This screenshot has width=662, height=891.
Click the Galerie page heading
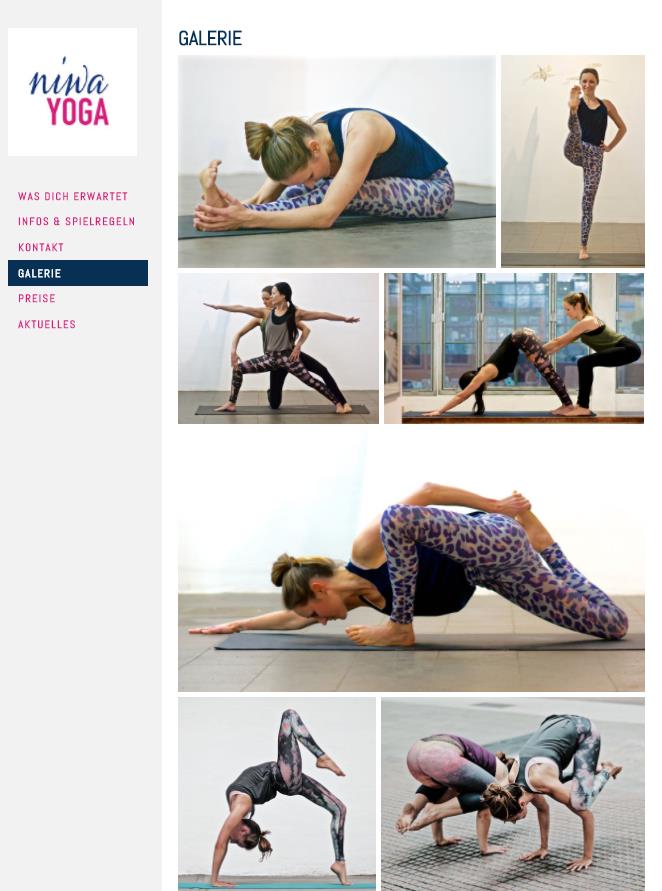(210, 38)
